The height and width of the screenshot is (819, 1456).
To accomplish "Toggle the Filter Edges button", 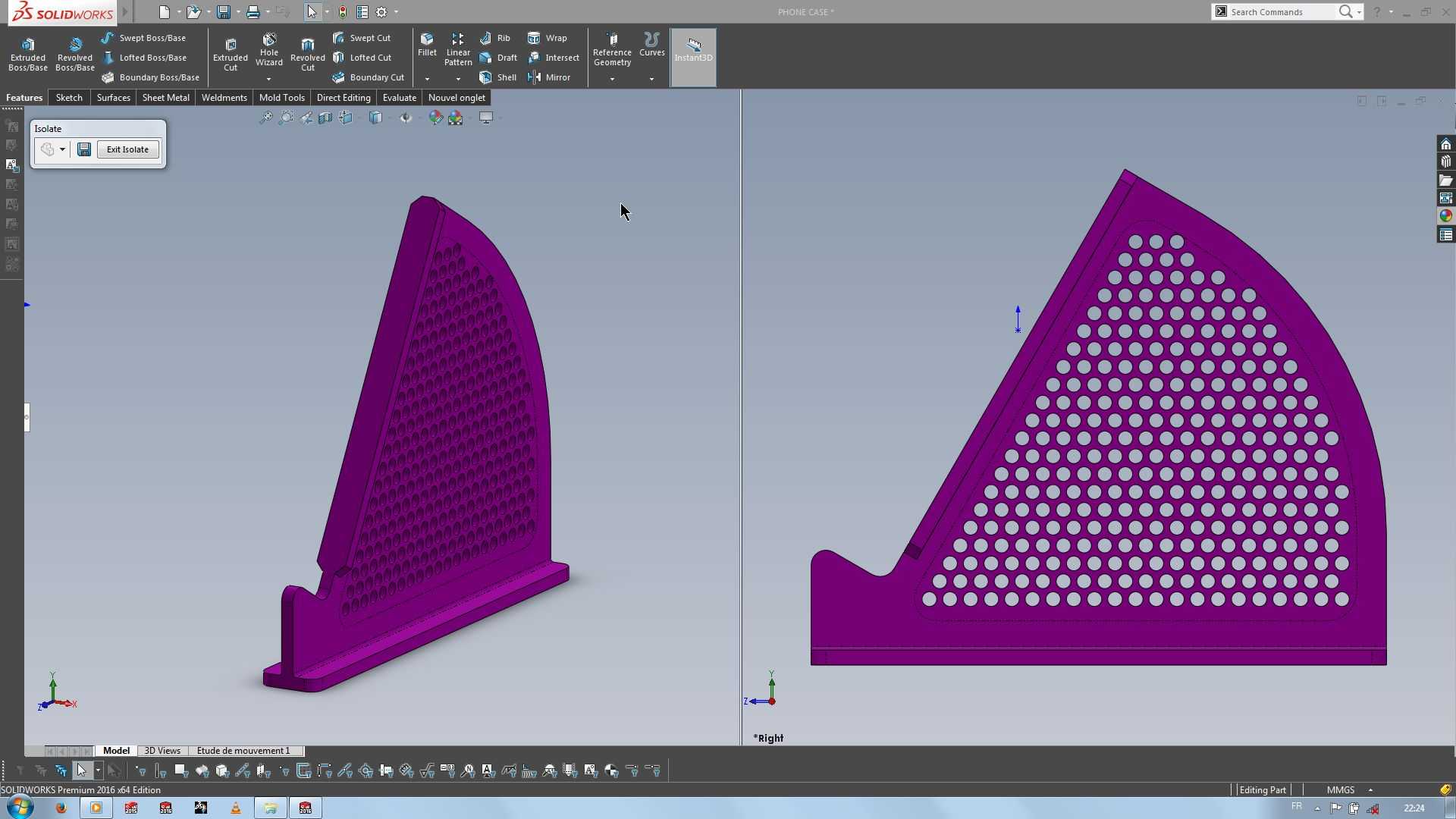I will point(161,771).
